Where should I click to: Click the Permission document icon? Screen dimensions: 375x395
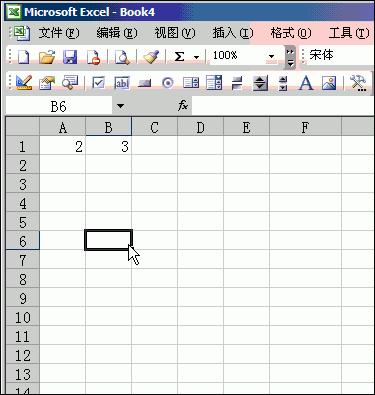93,57
